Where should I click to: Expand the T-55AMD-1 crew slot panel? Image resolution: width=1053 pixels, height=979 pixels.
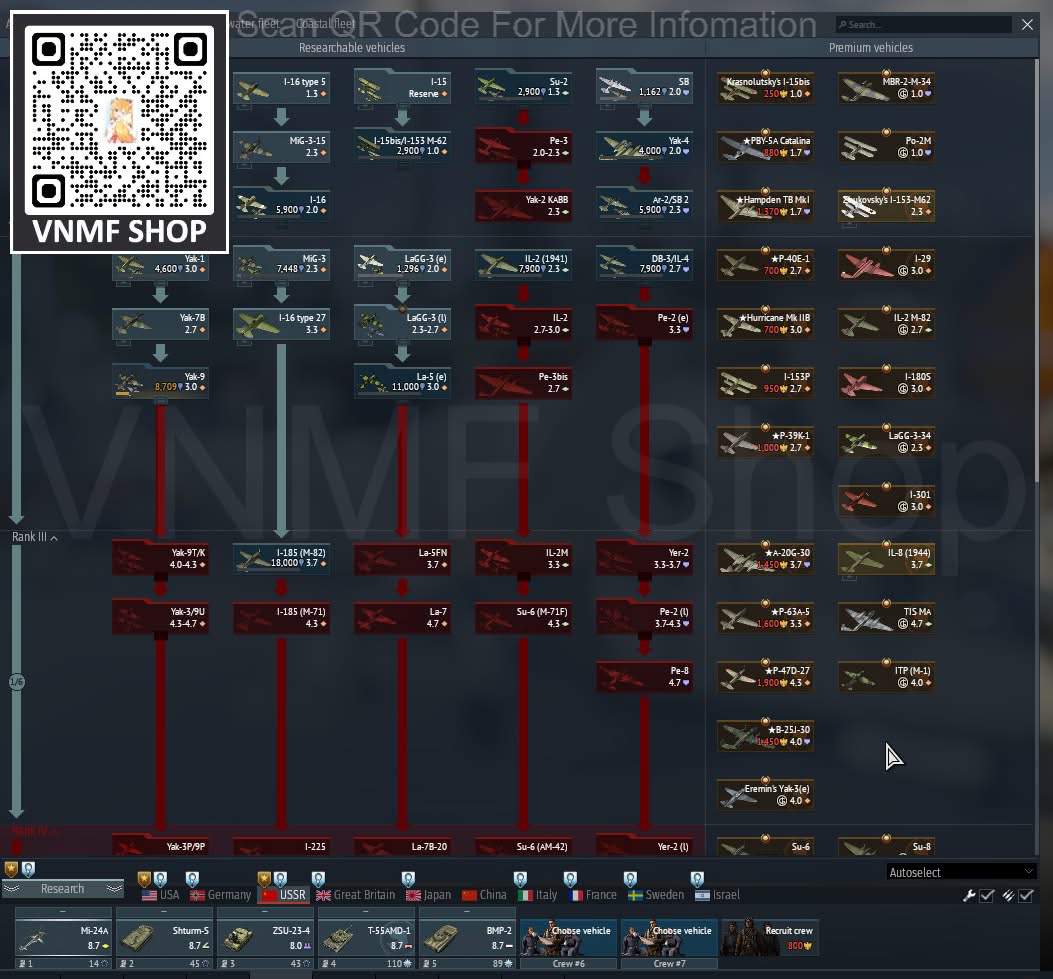coord(366,911)
